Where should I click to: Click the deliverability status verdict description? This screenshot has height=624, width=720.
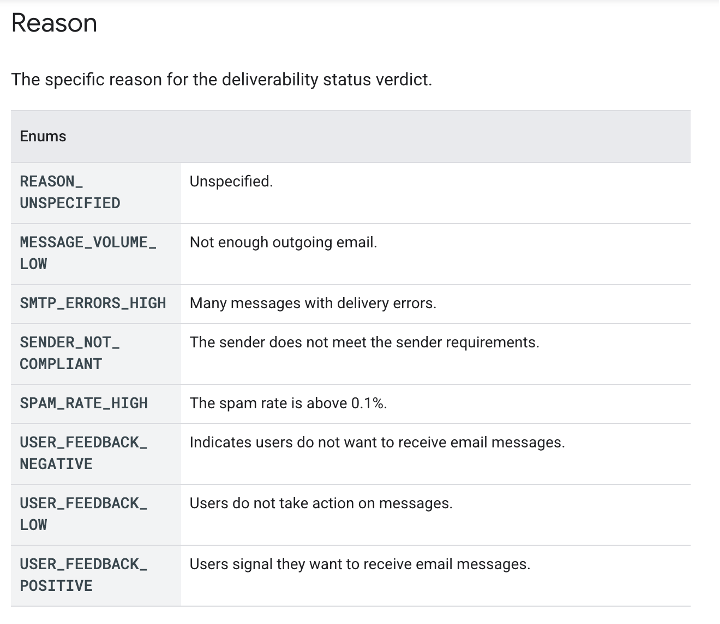point(221,79)
